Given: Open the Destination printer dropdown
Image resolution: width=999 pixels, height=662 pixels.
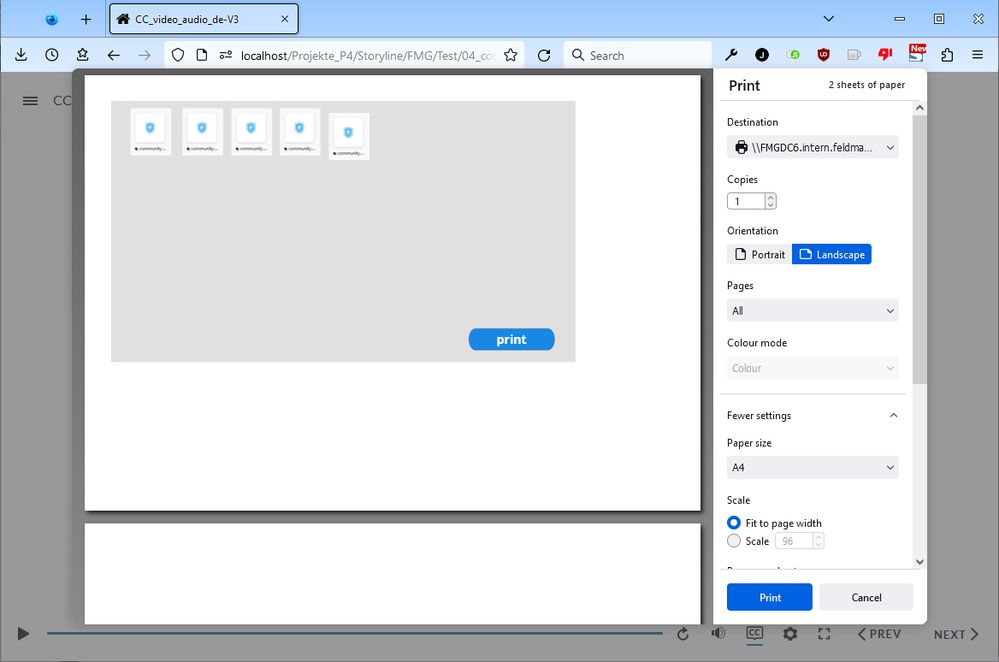Looking at the screenshot, I should [812, 147].
